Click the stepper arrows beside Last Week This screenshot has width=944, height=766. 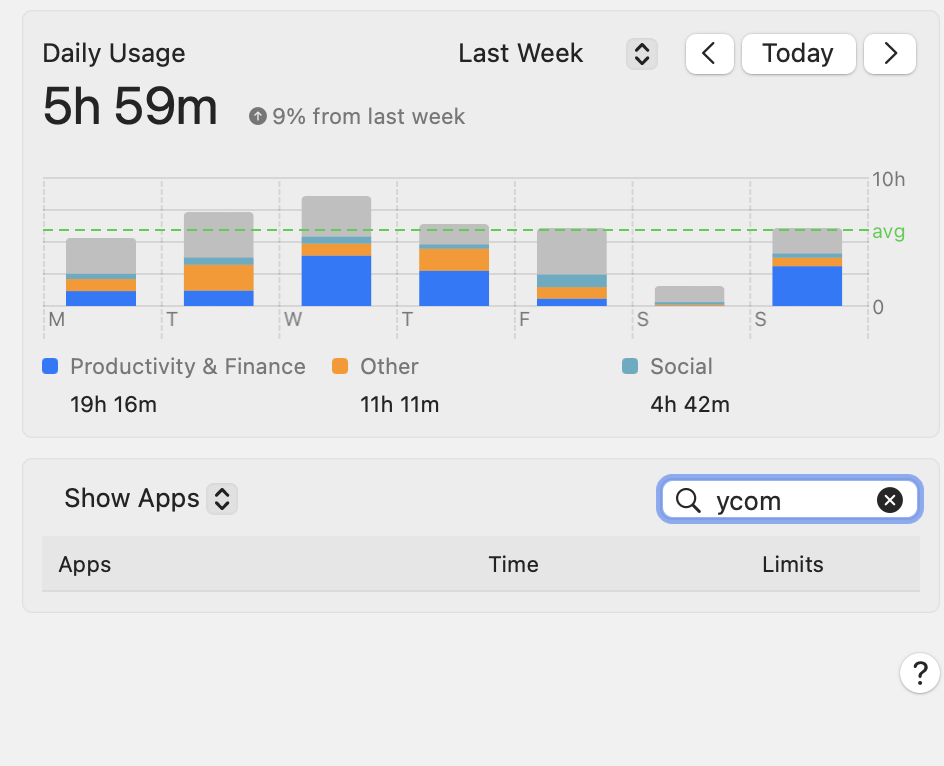point(640,54)
